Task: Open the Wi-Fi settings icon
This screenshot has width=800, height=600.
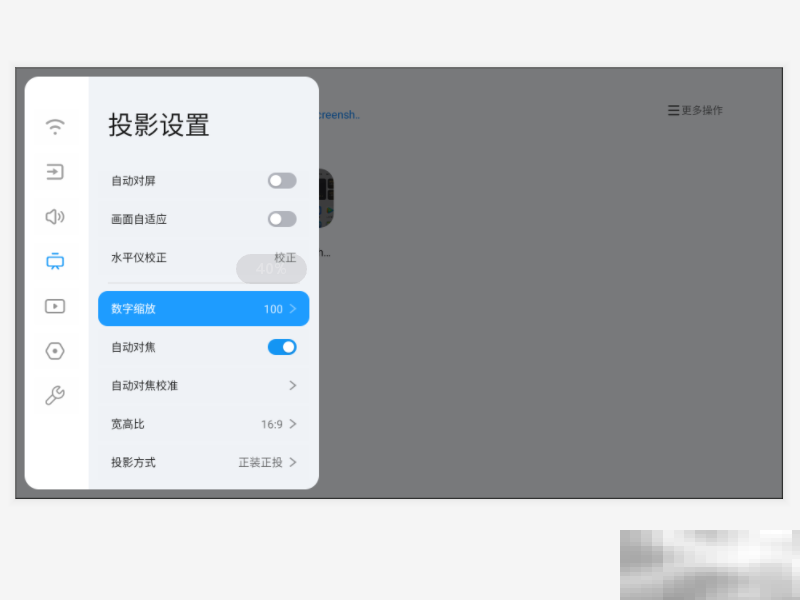Action: pyautogui.click(x=55, y=126)
